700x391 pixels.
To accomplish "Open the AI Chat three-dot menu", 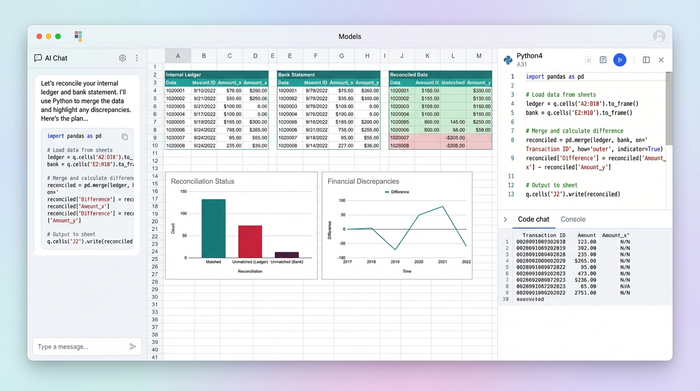I will tap(137, 58).
